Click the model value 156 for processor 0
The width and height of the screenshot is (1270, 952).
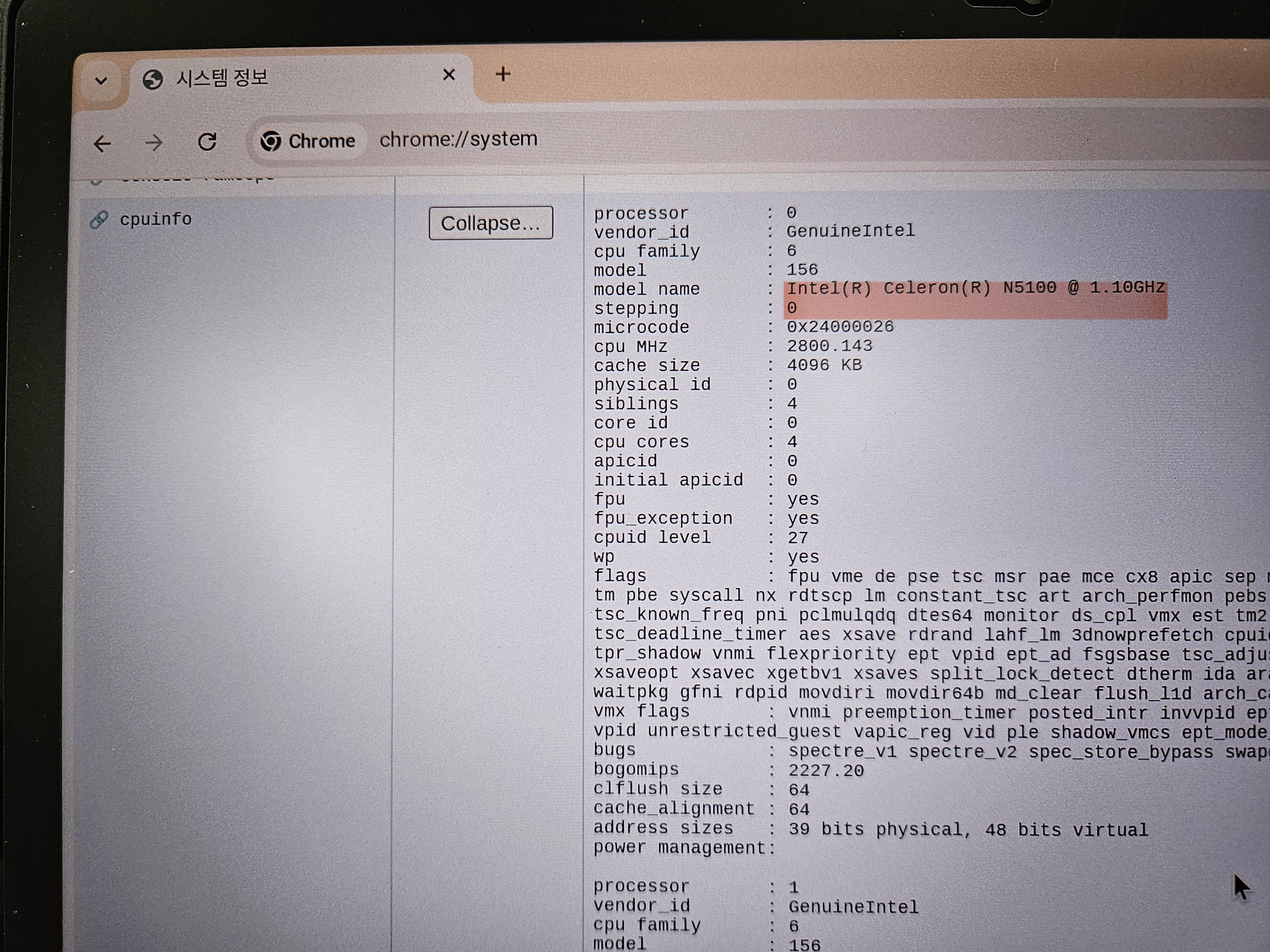tap(802, 269)
